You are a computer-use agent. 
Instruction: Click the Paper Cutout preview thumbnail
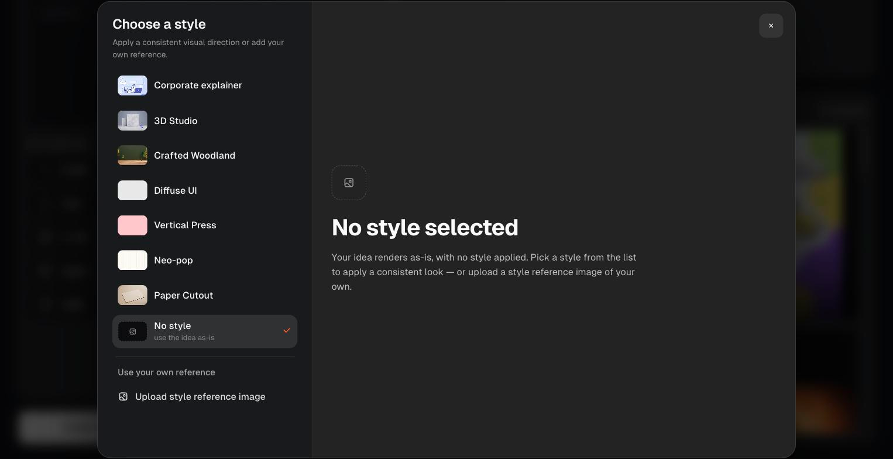pos(132,295)
